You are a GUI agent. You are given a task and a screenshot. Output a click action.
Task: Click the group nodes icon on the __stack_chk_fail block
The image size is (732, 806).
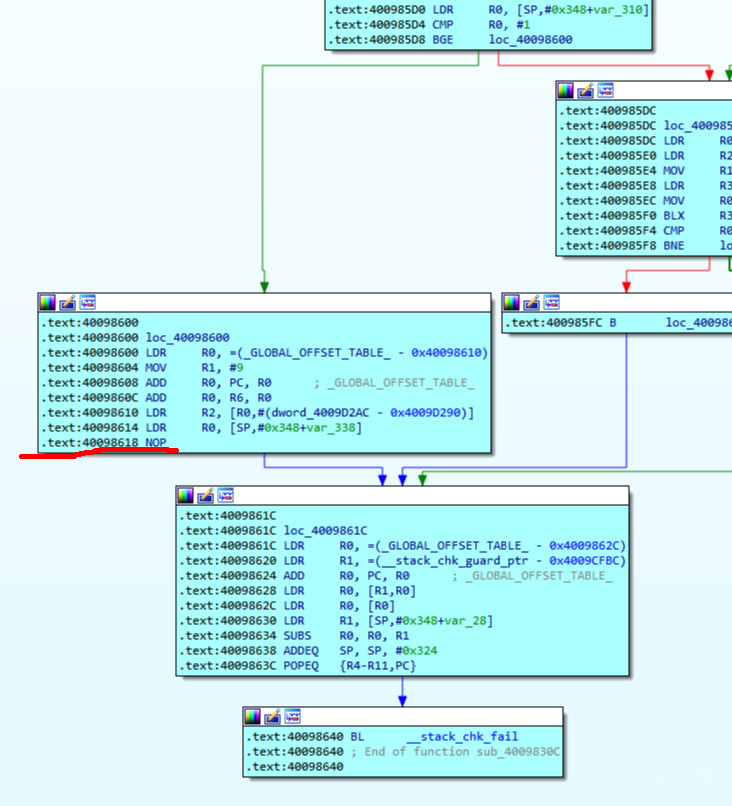[292, 716]
